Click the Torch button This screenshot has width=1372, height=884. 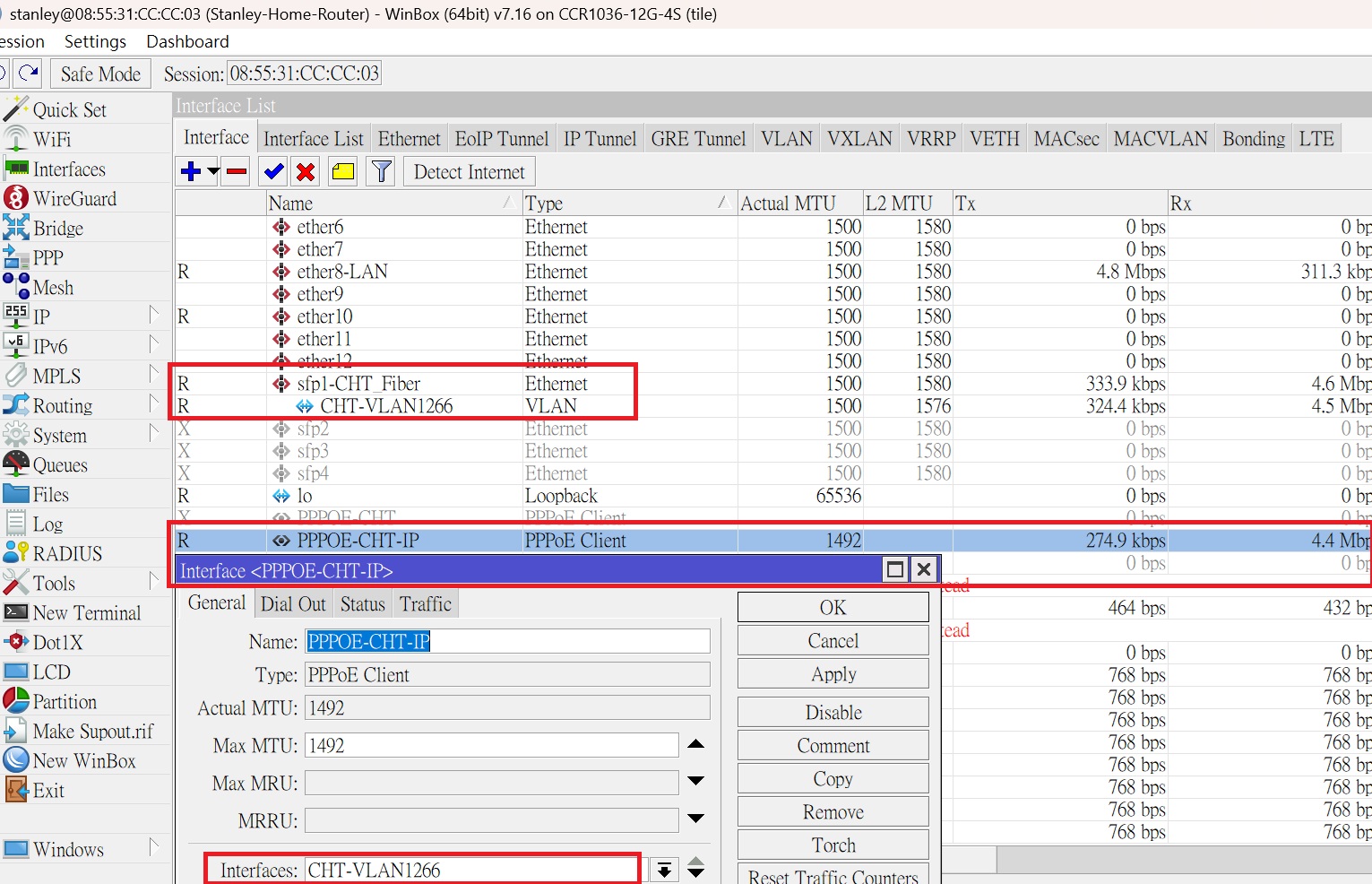833,845
